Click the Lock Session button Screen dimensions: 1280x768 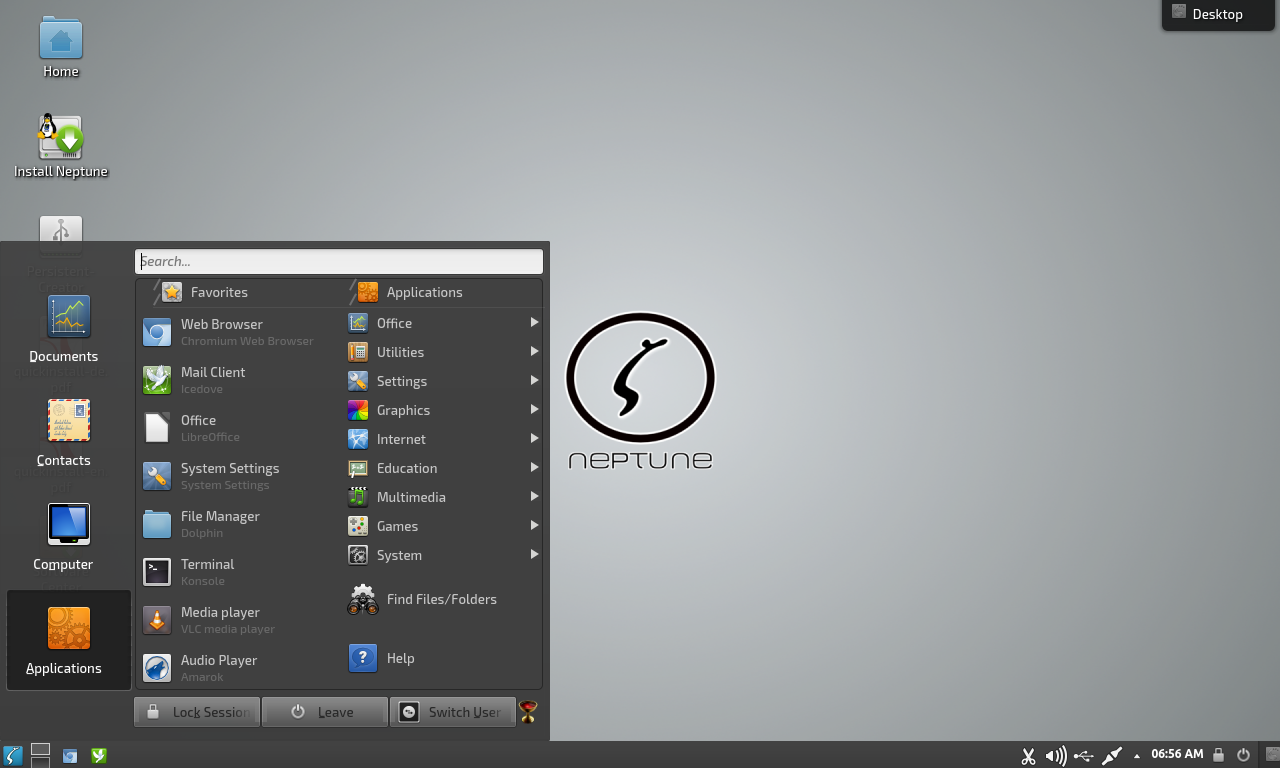(x=197, y=712)
